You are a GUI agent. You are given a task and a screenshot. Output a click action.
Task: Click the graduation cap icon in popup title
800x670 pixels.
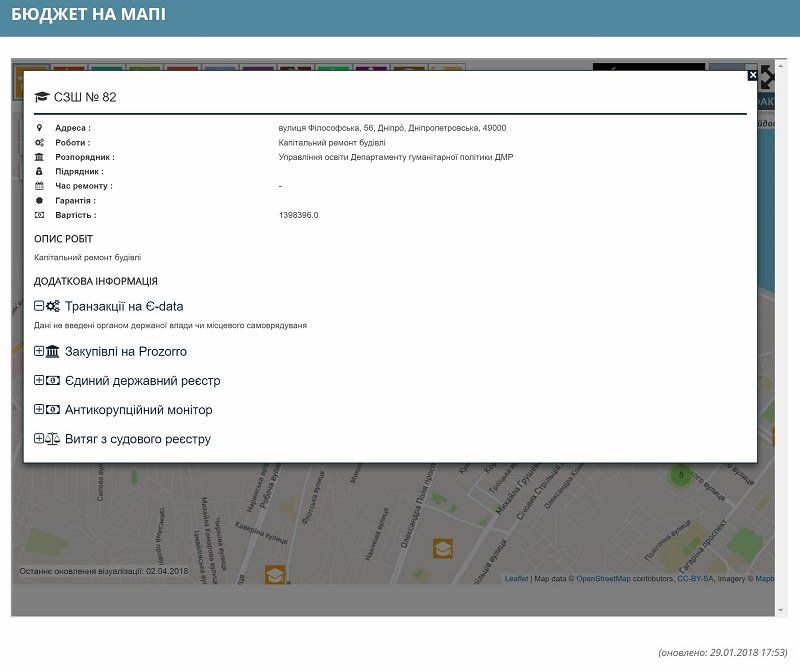point(41,97)
